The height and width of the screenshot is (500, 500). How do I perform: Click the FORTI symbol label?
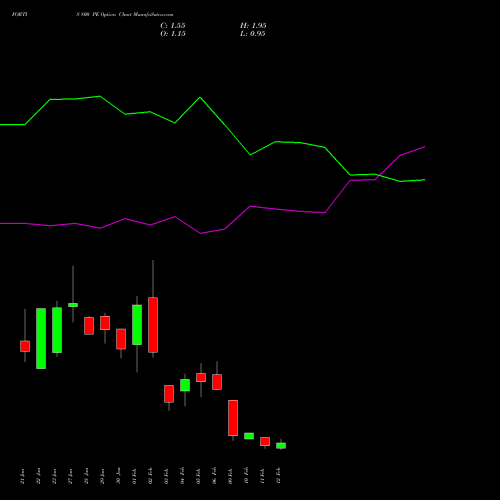19,14
